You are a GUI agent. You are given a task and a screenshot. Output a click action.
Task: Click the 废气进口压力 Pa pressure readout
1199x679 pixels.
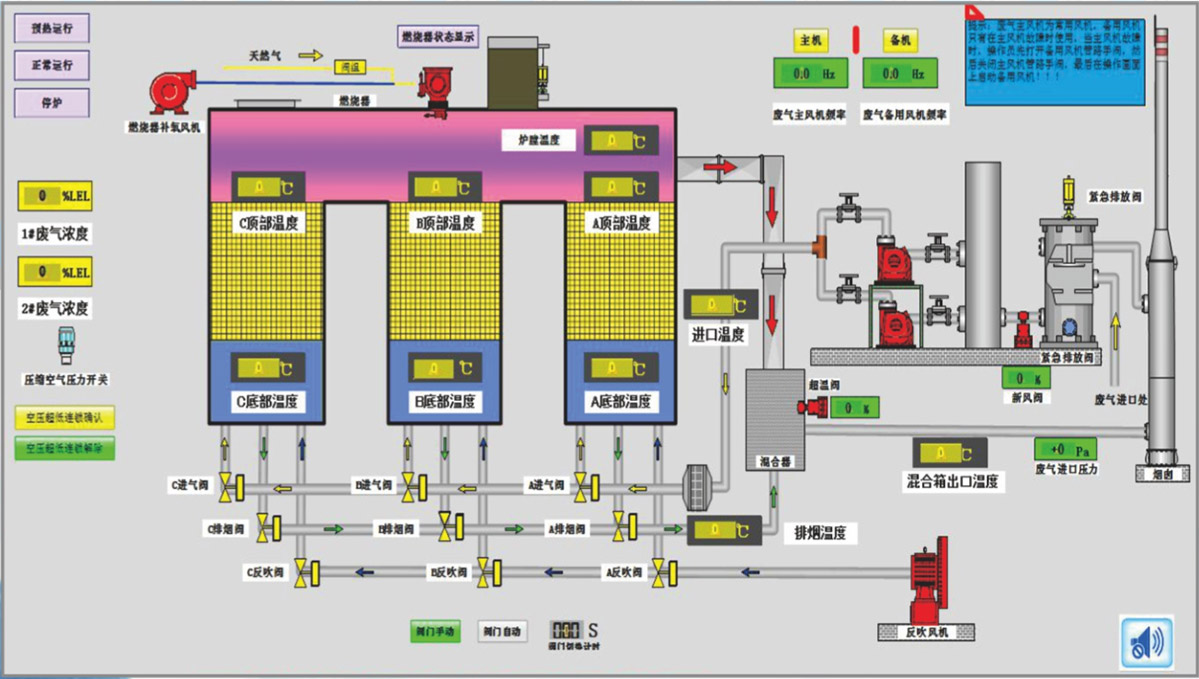(x=1066, y=450)
